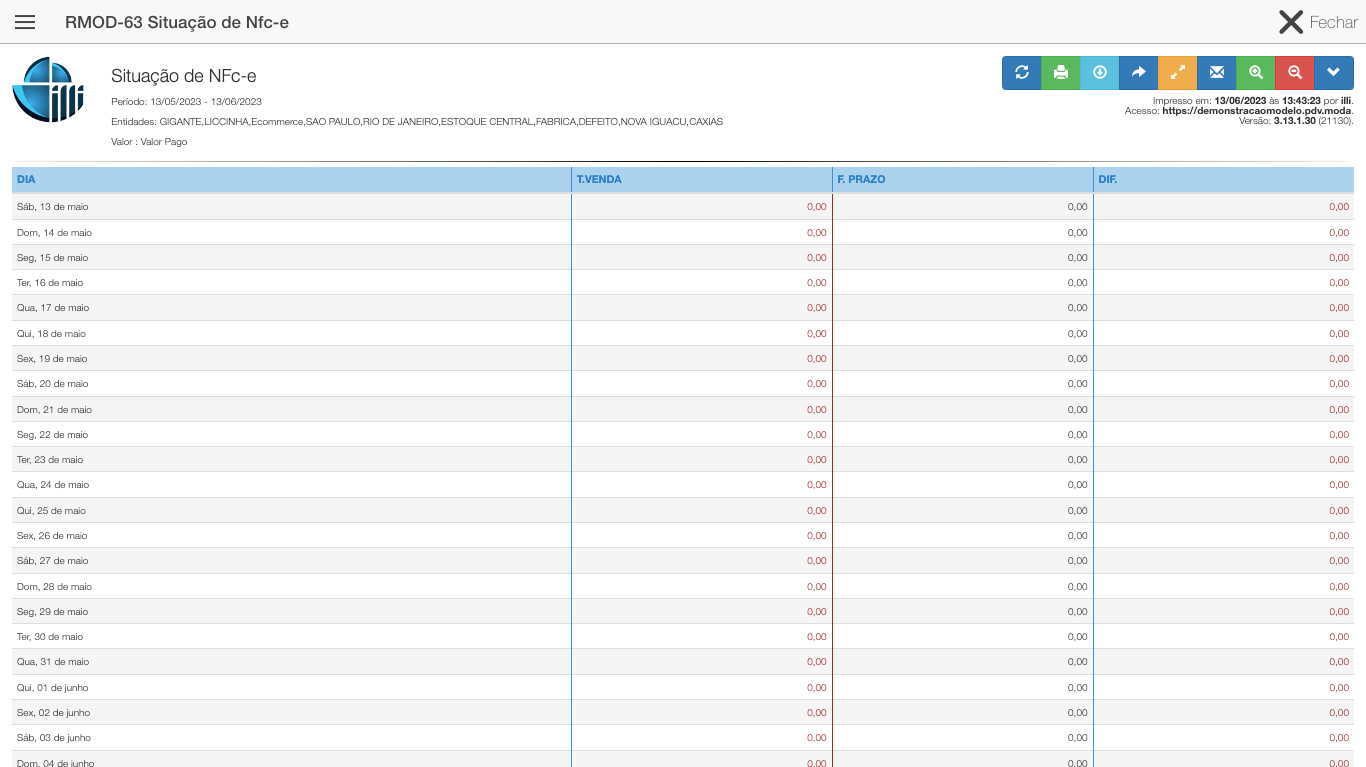
Task: Close the report using Fechar
Action: 1317,22
